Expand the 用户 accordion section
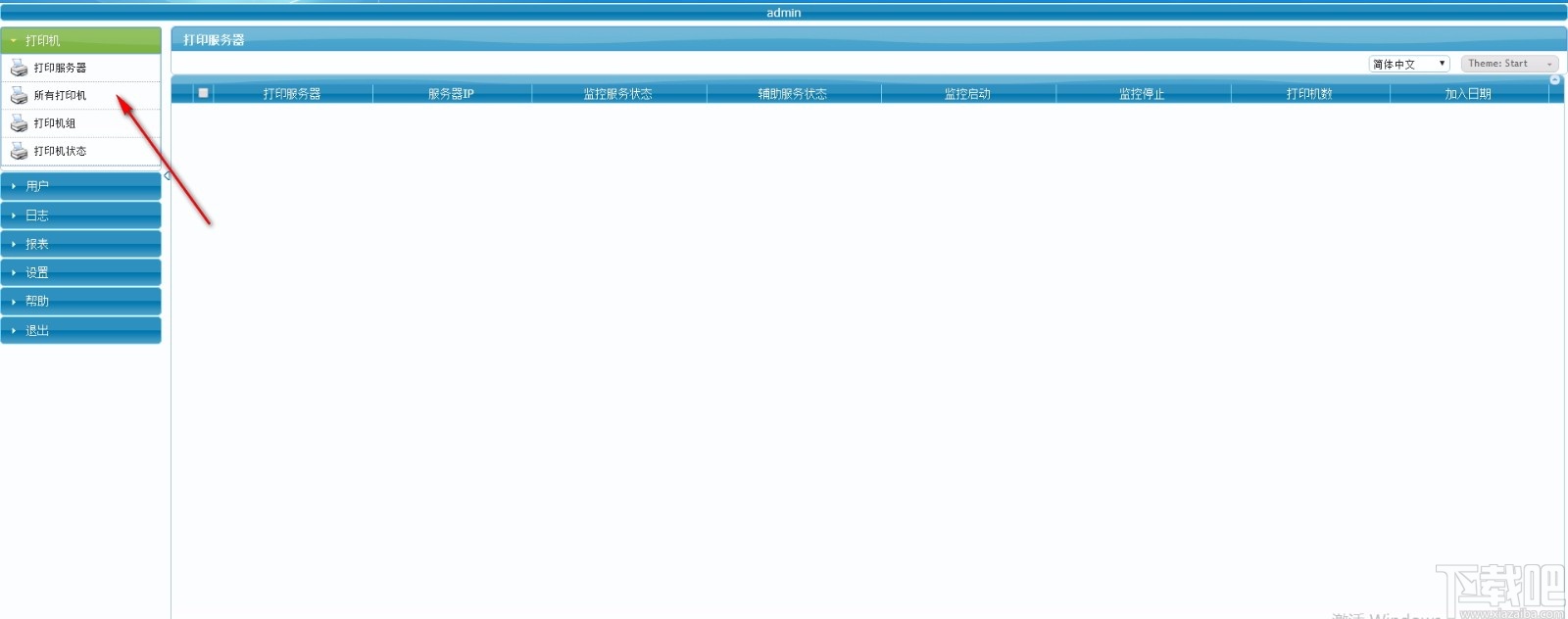This screenshot has width=1568, height=619. pos(80,186)
